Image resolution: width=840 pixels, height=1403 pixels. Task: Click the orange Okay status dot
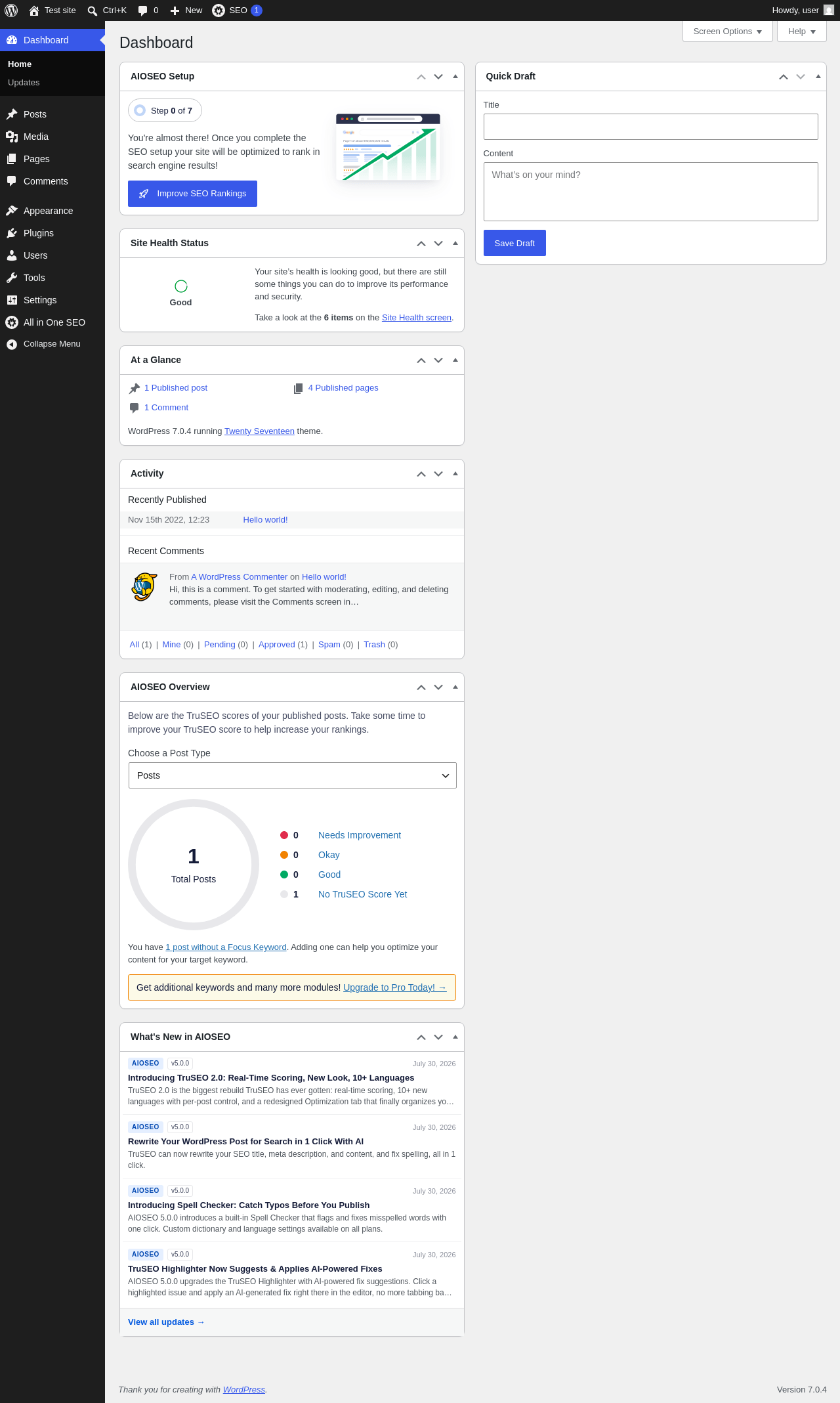284,855
